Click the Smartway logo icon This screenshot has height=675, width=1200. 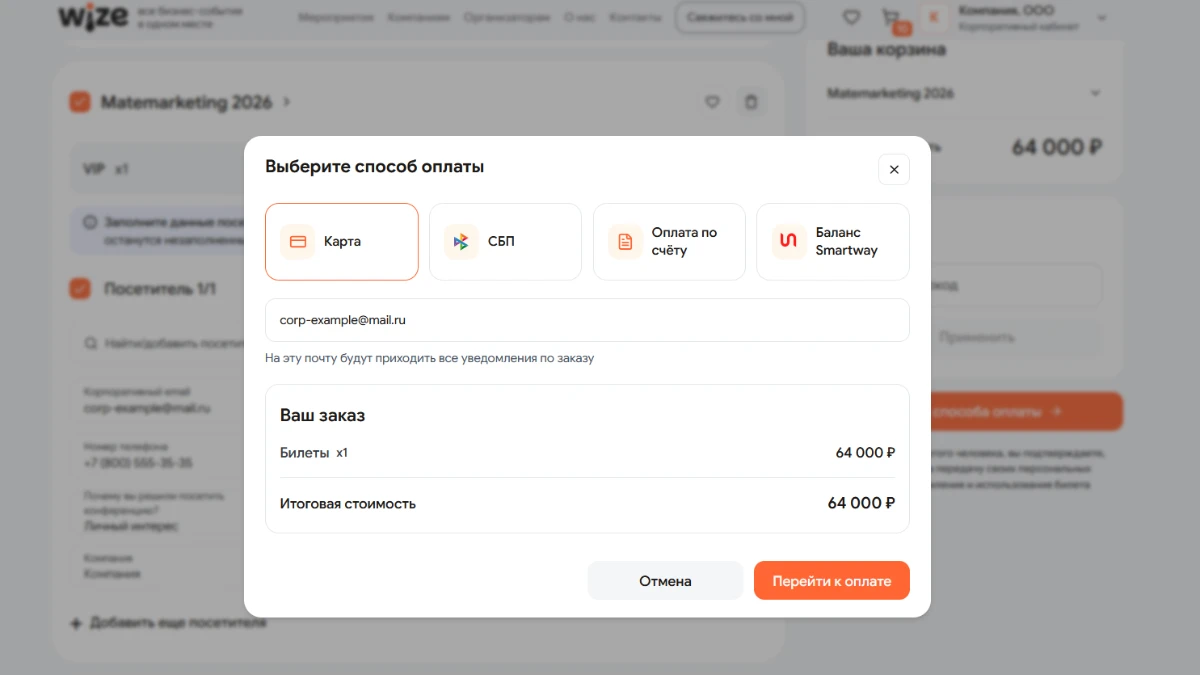coord(789,242)
